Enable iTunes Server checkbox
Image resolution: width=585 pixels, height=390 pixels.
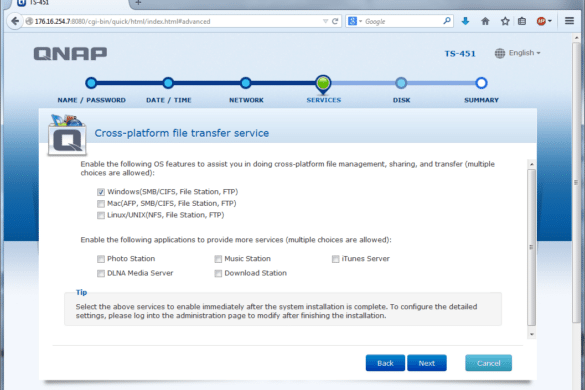pyautogui.click(x=335, y=259)
